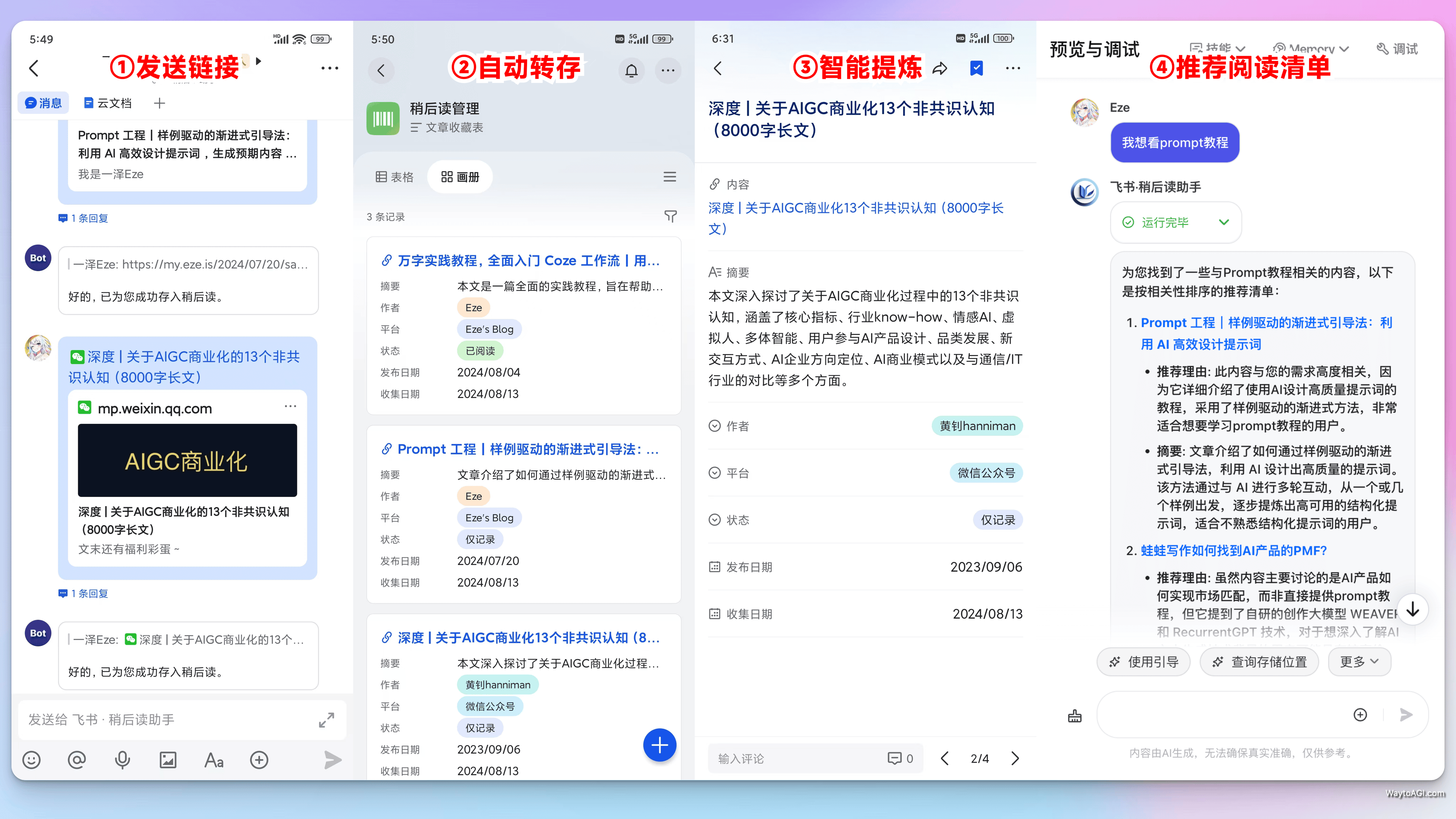Open record detail more options
1456x819 pixels.
click(x=1013, y=68)
